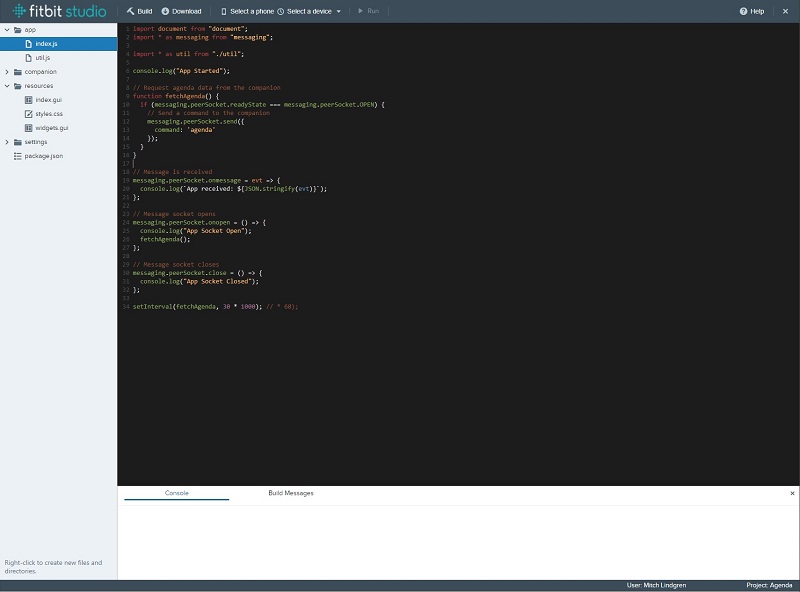Open util.js in the file tree

[43, 58]
